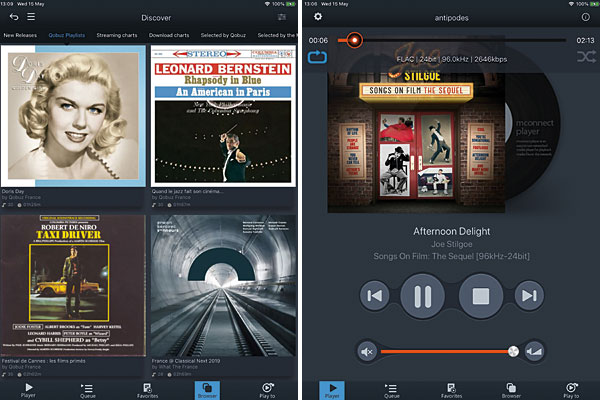Tap the Wi-Fi status icon in left status bar

(267, 4)
